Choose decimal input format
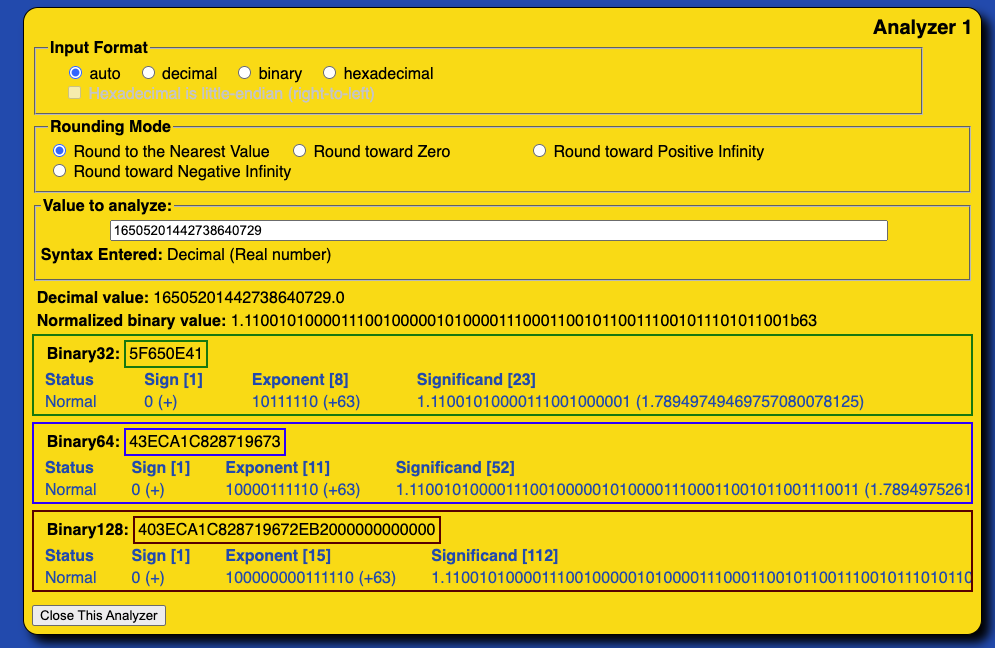The width and height of the screenshot is (995, 648). click(148, 73)
